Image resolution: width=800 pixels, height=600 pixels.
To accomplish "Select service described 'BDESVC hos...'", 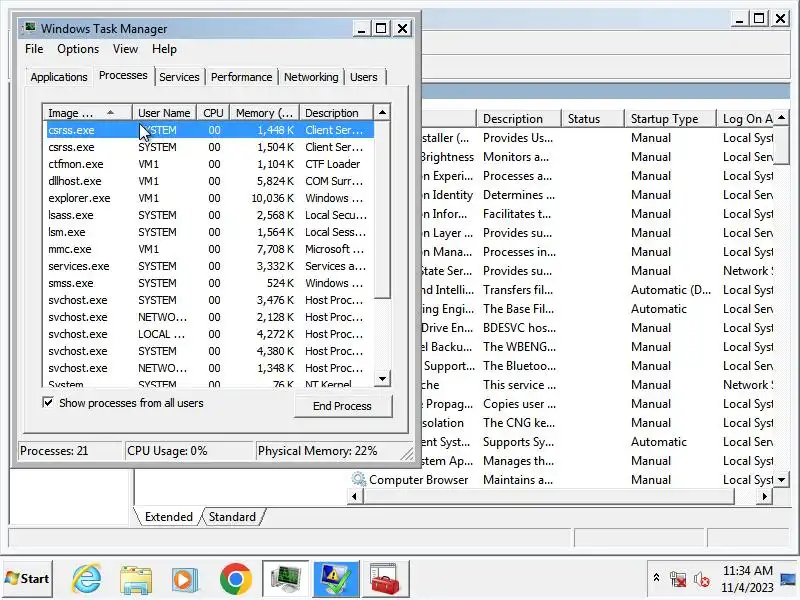I will 598,328.
